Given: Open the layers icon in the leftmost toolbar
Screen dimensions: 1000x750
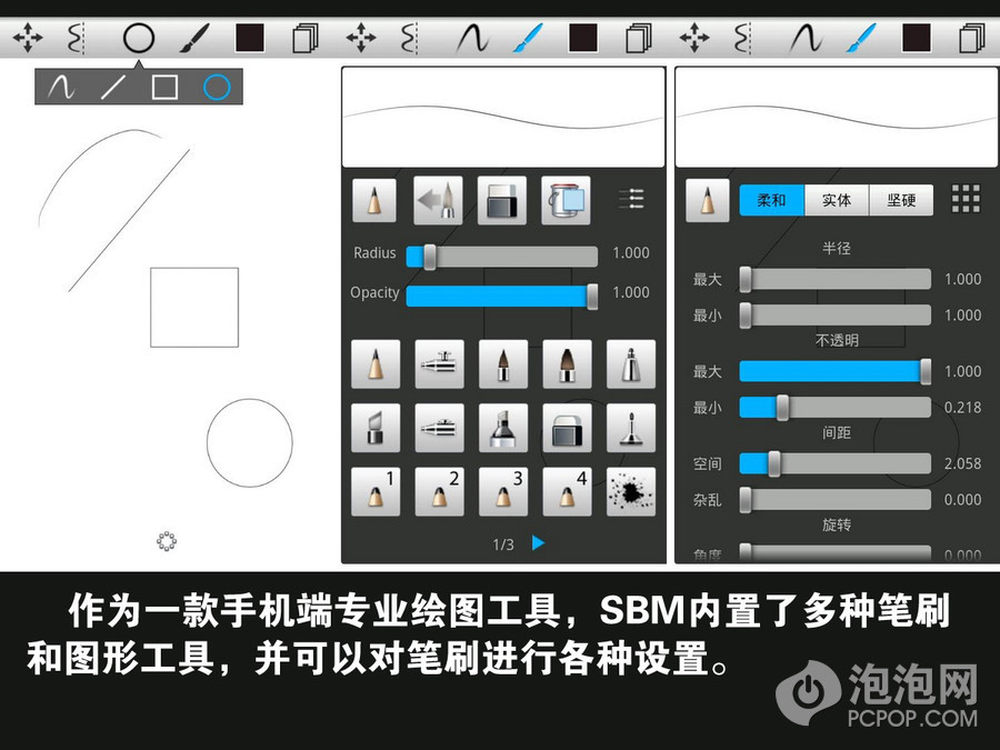Looking at the screenshot, I should click(304, 39).
